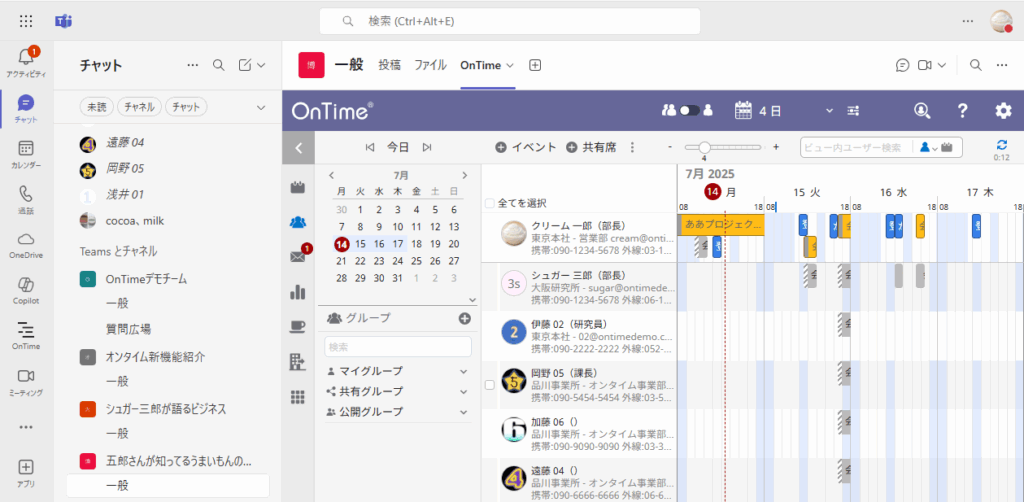This screenshot has width=1024, height=502.
Task: Expand the chat filter chevron
Action: click(261, 107)
